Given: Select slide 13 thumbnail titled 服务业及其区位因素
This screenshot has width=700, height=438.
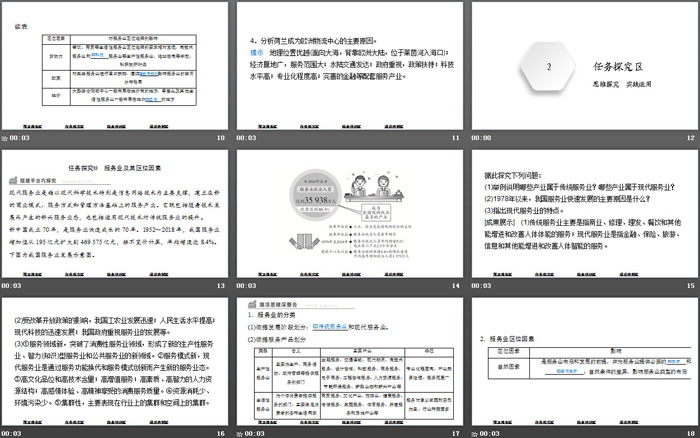Looking at the screenshot, I should pos(115,213).
